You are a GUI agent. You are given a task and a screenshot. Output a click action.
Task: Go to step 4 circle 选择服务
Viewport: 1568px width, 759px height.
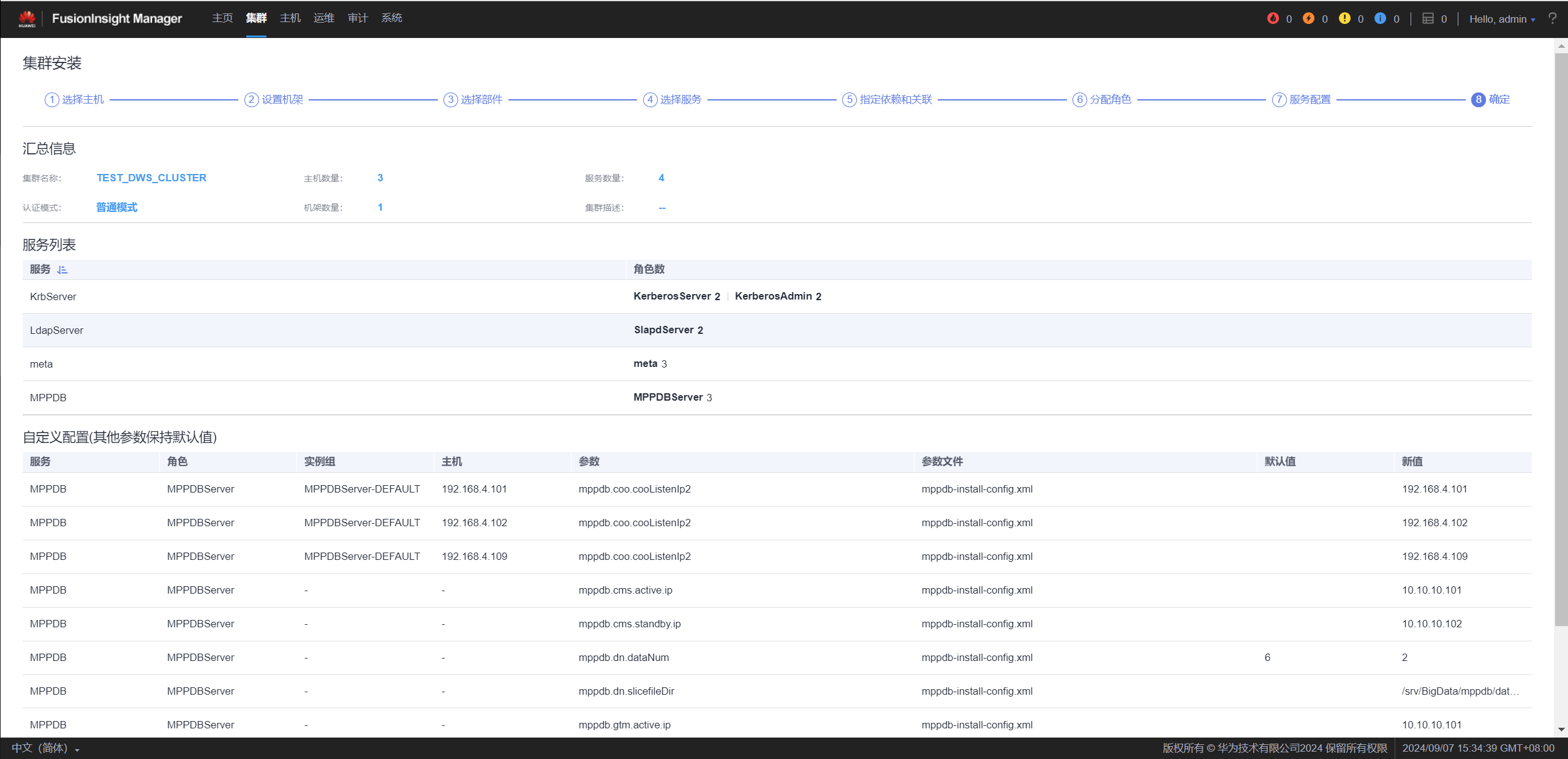650,99
